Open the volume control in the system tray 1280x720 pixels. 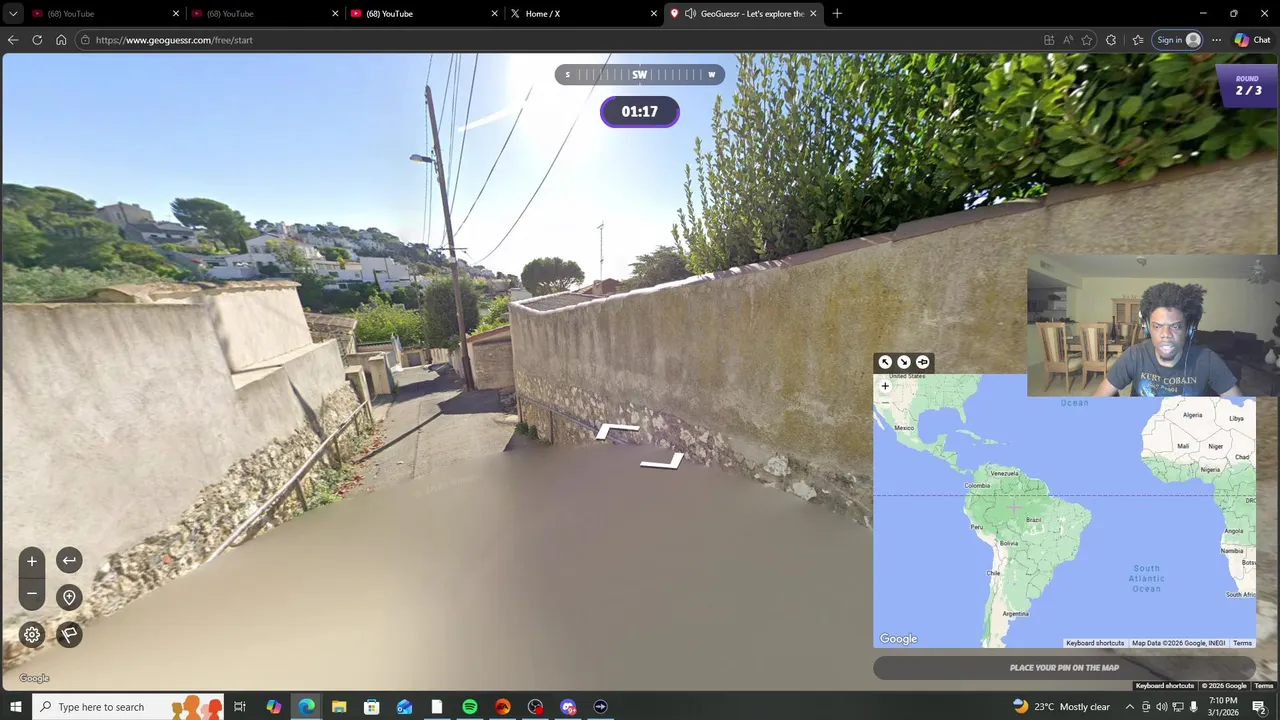click(1162, 707)
